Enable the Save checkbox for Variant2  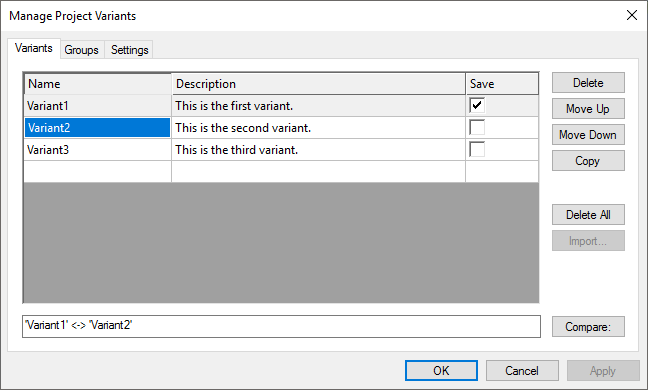coord(476,127)
